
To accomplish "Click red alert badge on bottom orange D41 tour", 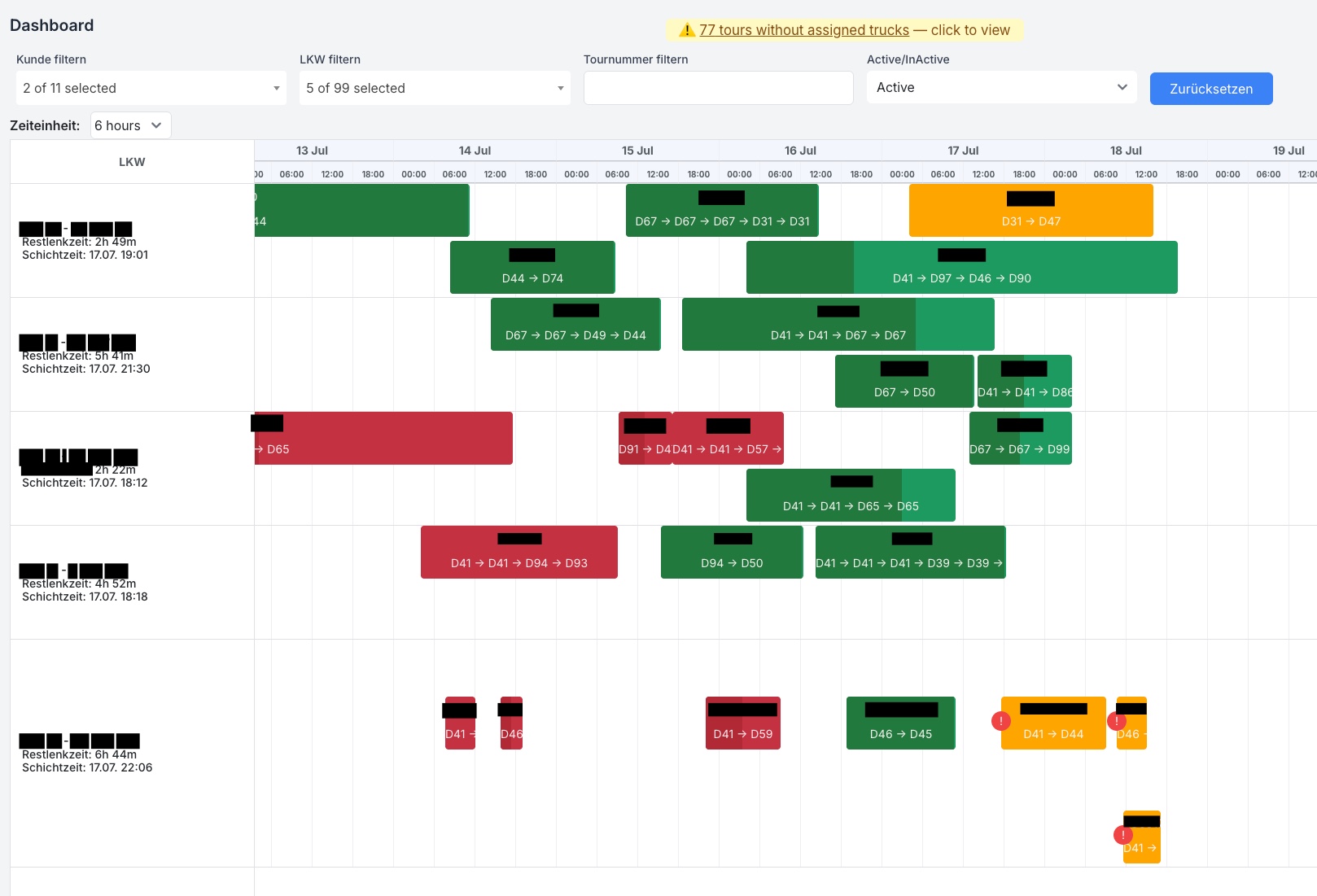I will click(x=1123, y=835).
